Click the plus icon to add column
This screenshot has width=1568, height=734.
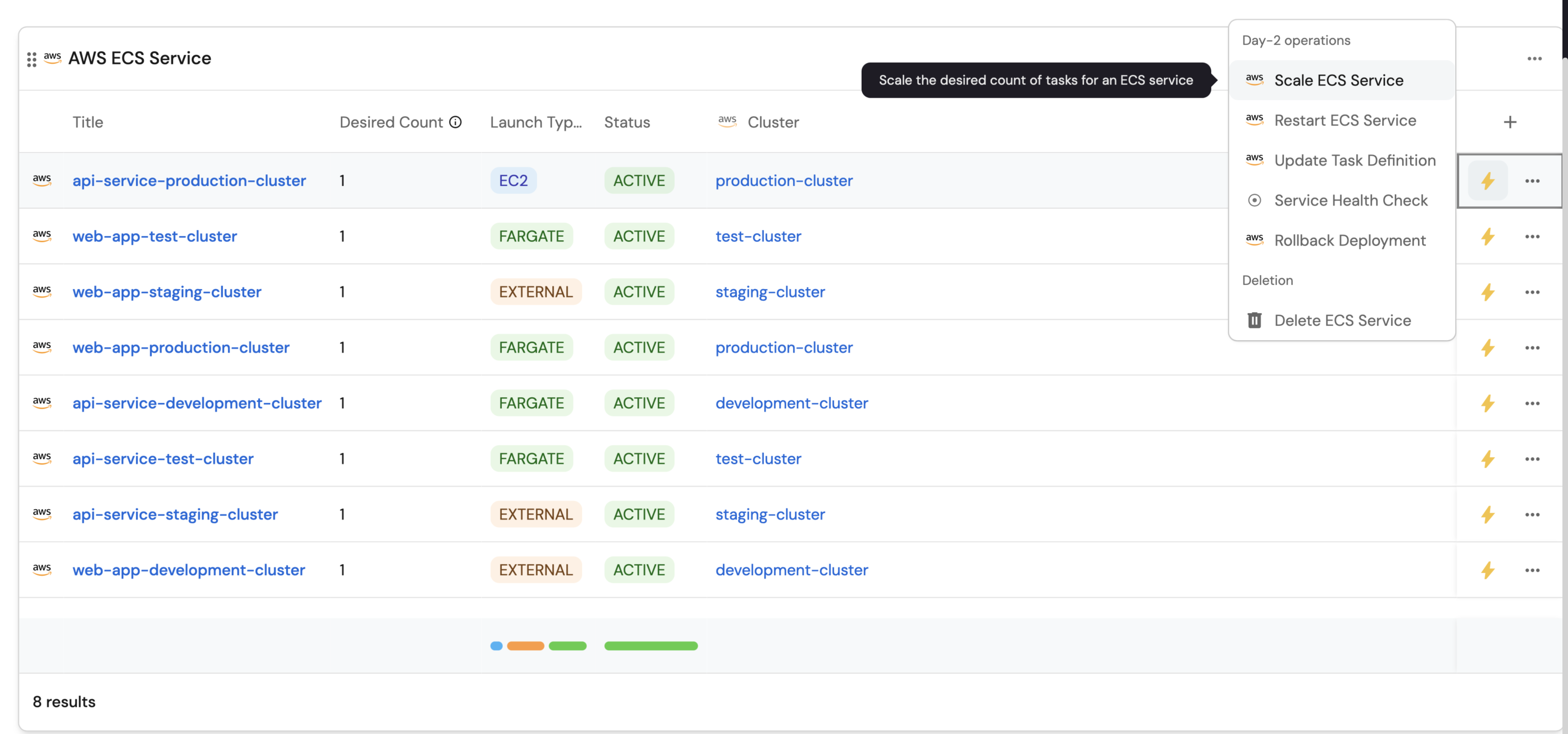click(1509, 122)
